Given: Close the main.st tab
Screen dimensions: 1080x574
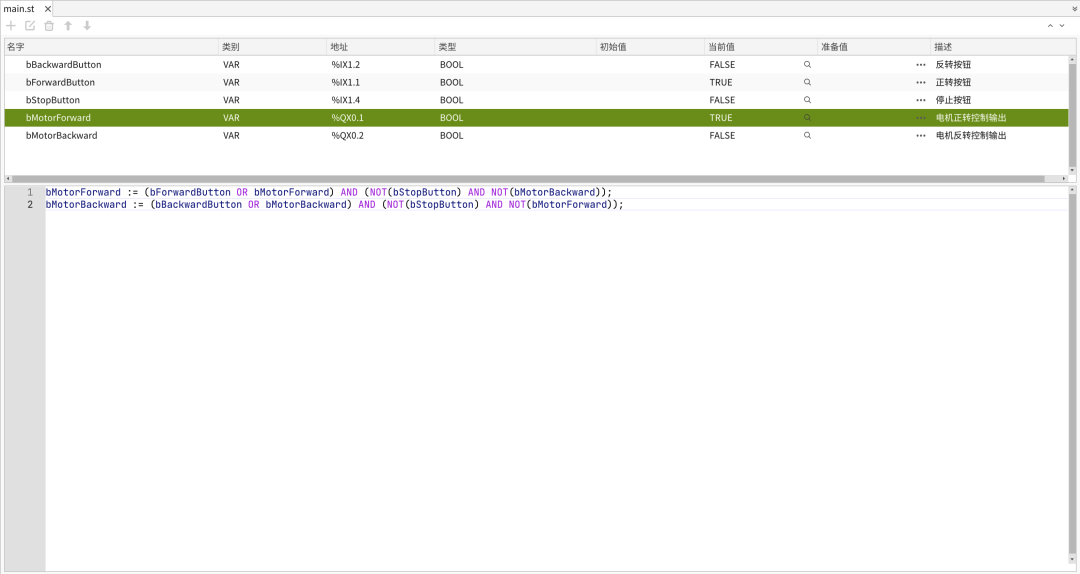Looking at the screenshot, I should [47, 9].
